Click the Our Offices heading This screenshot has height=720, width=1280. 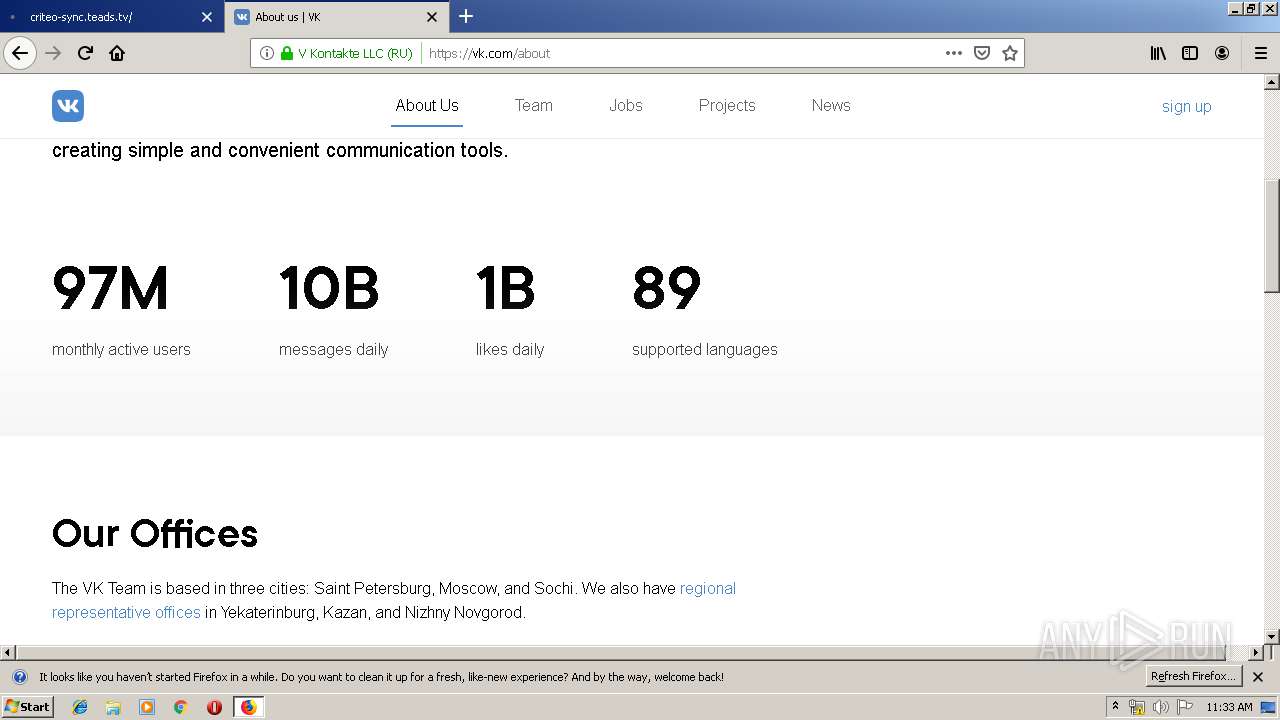pyautogui.click(x=155, y=534)
